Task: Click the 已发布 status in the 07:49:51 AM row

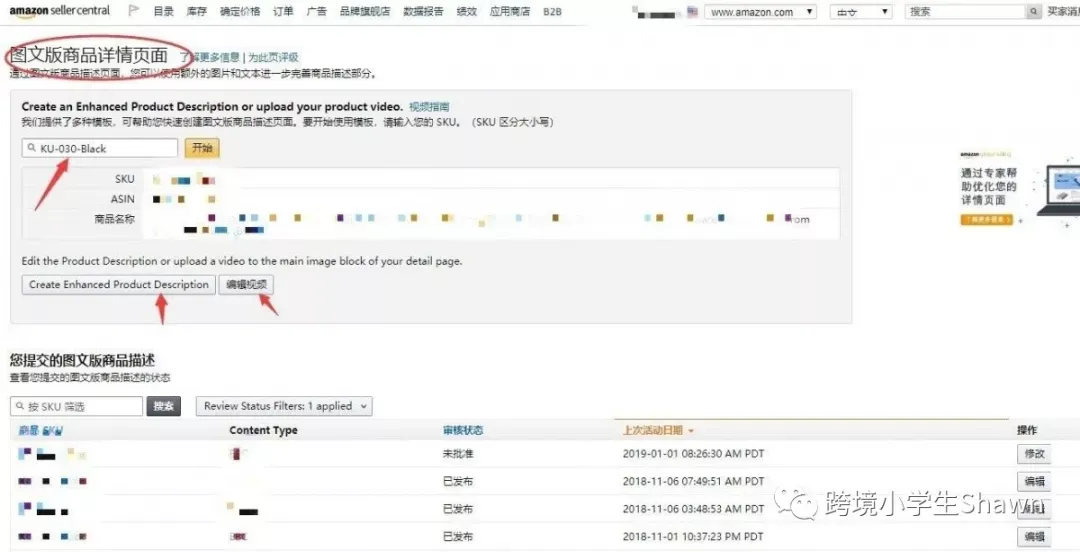Action: (x=458, y=482)
